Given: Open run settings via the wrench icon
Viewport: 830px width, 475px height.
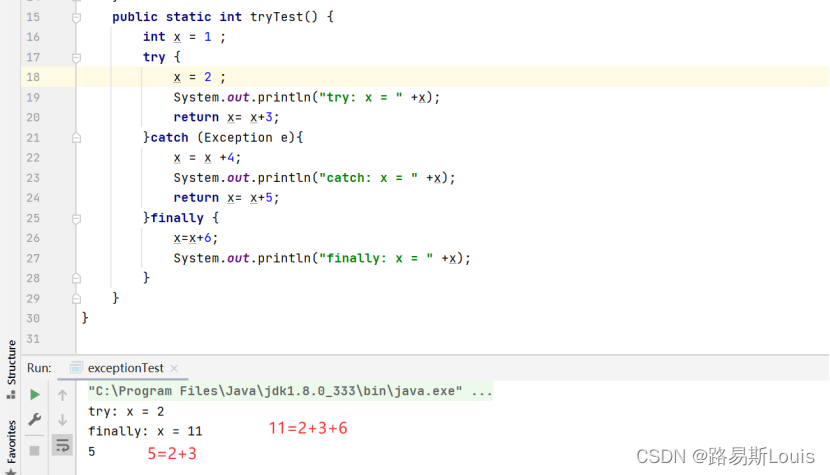Looking at the screenshot, I should click(x=34, y=420).
